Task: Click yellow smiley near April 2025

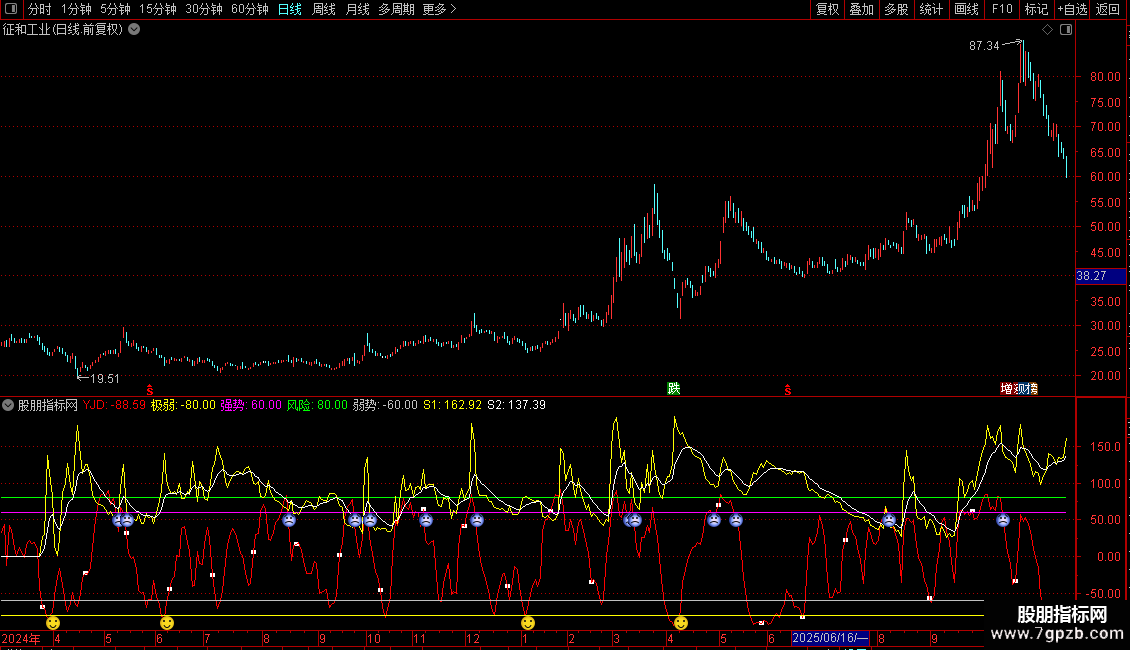Action: [681, 623]
